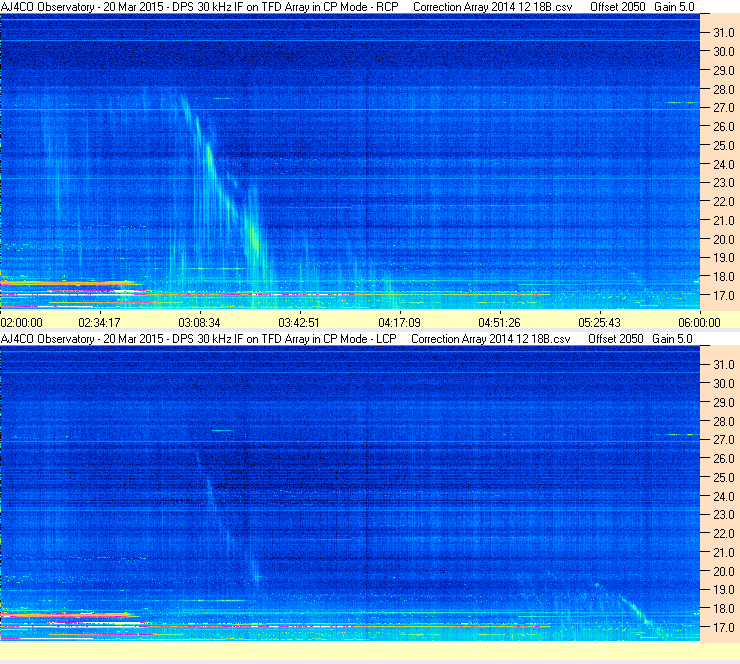
Task: Click the LCP spectrogram title text
Action: [199, 339]
